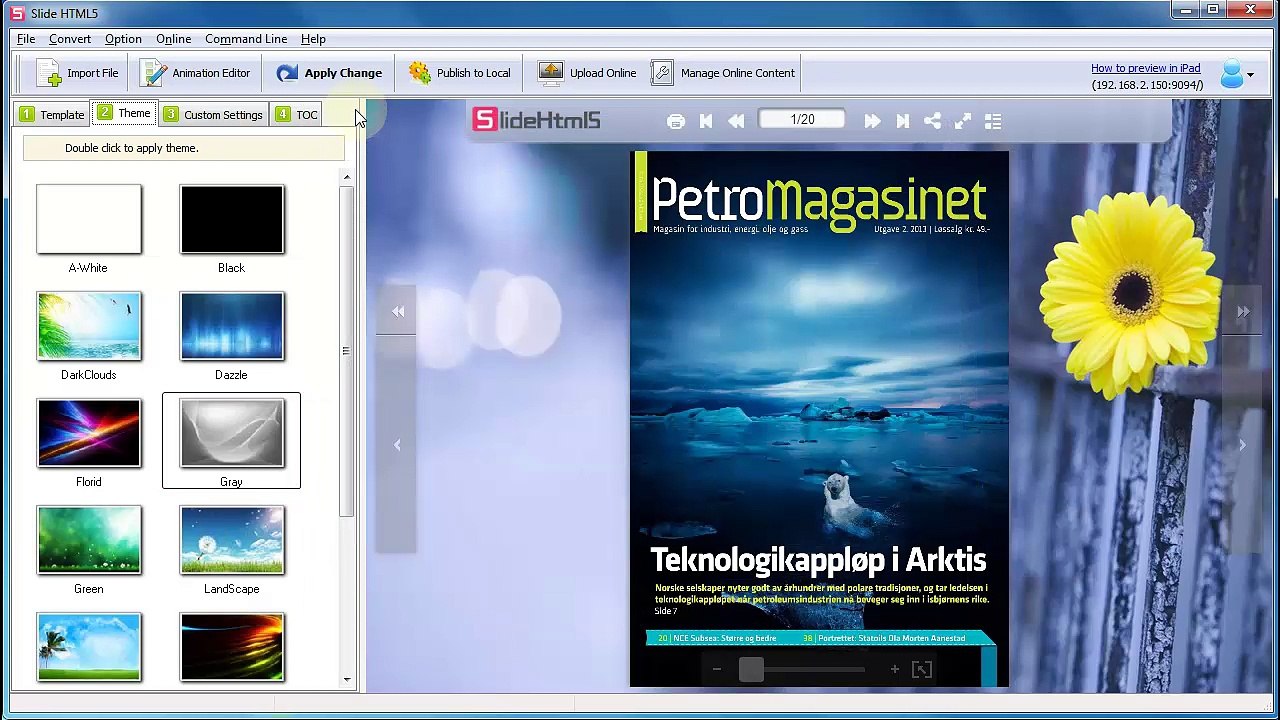
Task: Click the zoom out minus button
Action: pyautogui.click(x=716, y=670)
